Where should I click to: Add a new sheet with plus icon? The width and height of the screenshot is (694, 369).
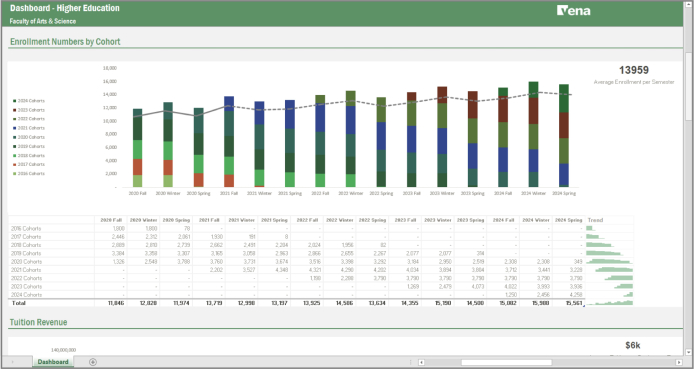[93, 362]
